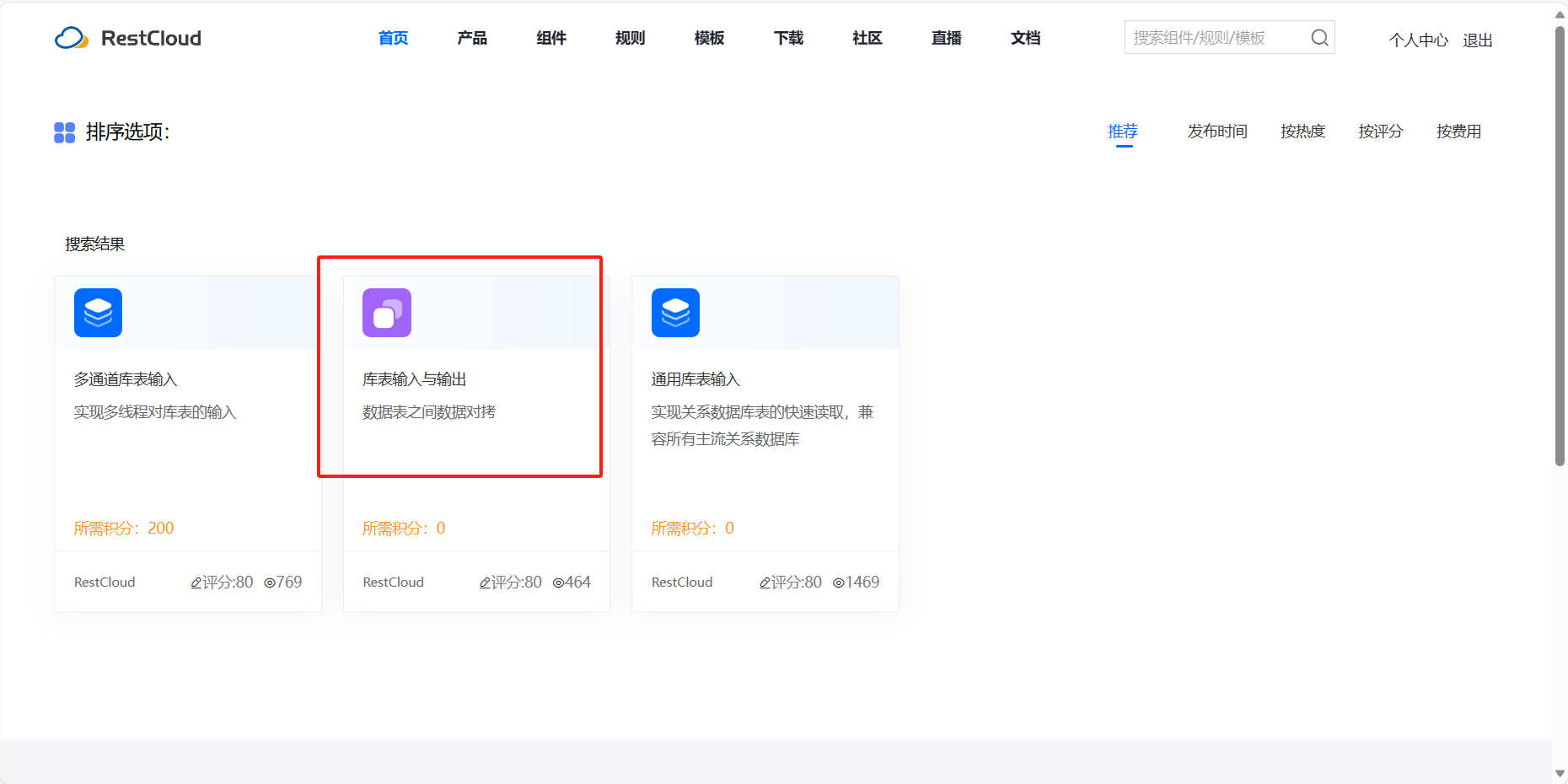Open the 组件 nav menu
This screenshot has width=1568, height=784.
551,38
